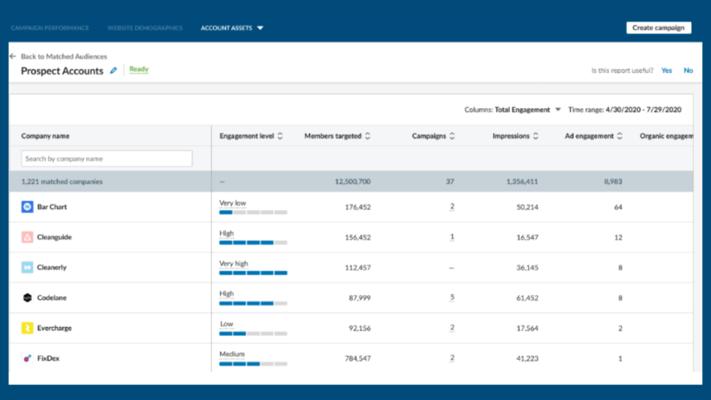Click the FixDex company logo
Viewport: 711px width, 400px height.
tap(27, 358)
